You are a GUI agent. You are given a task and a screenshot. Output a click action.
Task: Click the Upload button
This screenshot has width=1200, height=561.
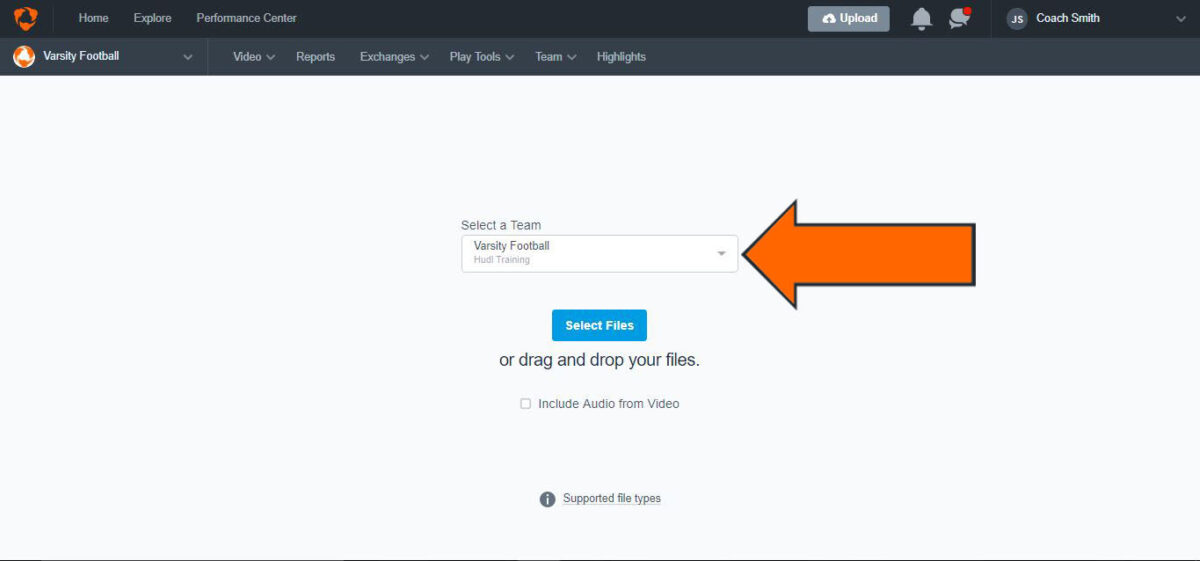848,19
